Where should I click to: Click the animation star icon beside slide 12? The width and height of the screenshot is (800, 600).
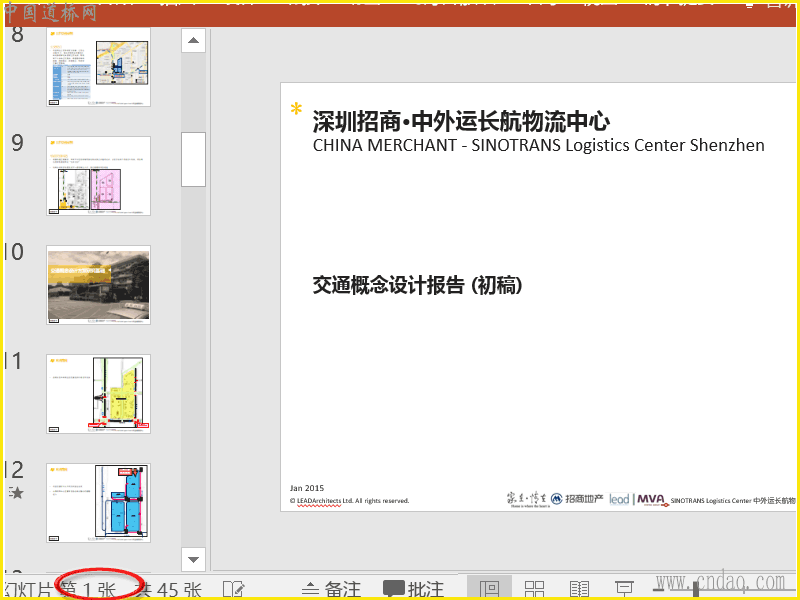[16, 493]
